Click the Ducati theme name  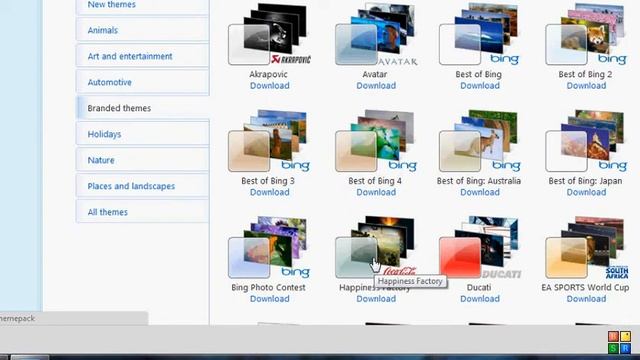tap(479, 287)
